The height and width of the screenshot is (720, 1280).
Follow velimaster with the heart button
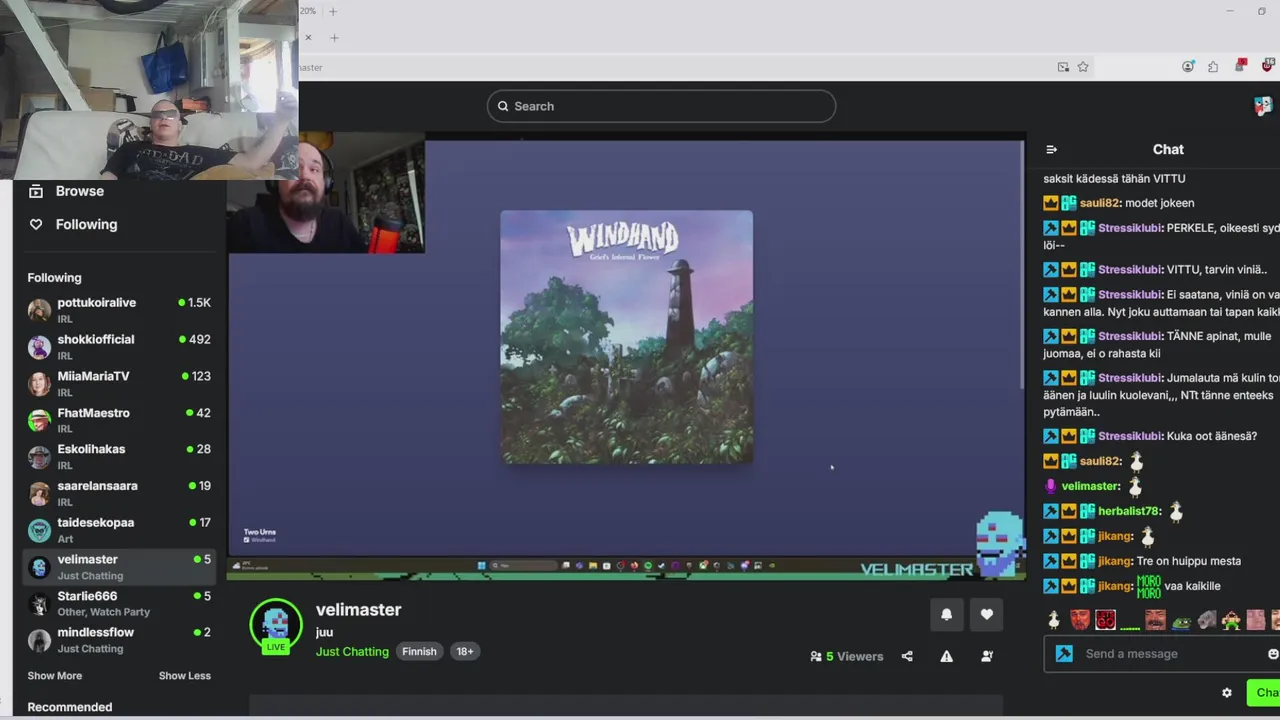[987, 614]
